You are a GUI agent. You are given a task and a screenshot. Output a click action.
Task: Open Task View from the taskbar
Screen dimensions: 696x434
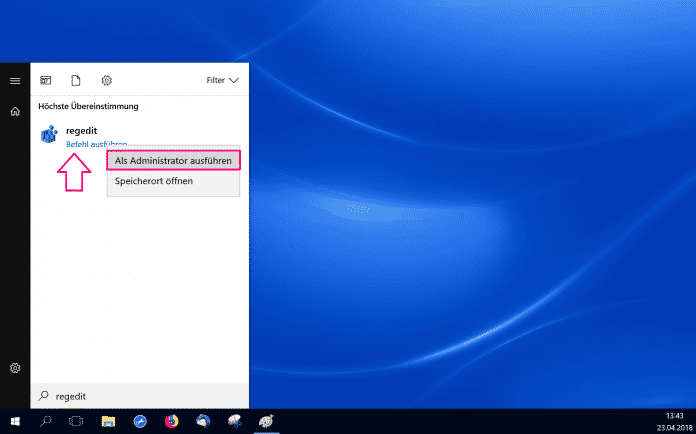point(76,422)
